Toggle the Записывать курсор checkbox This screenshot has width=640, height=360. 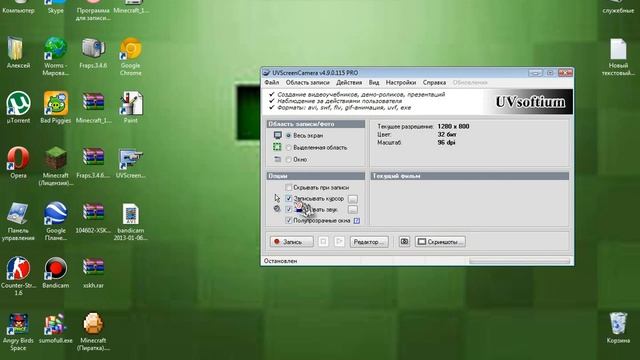point(289,198)
